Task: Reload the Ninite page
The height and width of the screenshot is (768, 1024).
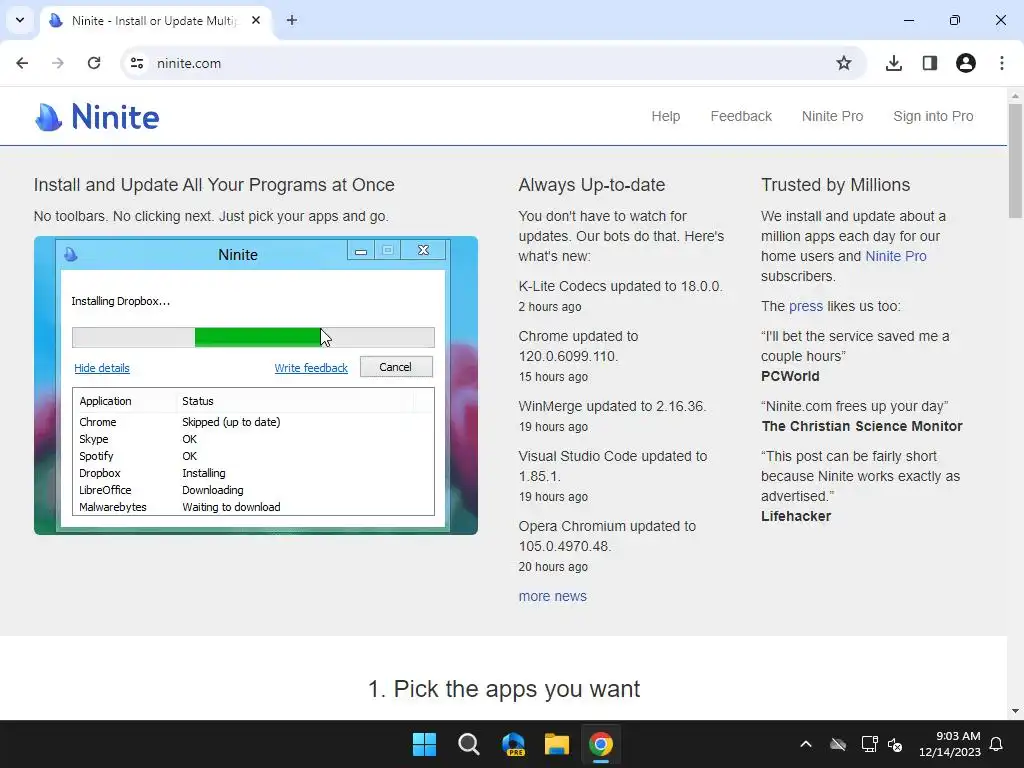Action: [x=94, y=63]
